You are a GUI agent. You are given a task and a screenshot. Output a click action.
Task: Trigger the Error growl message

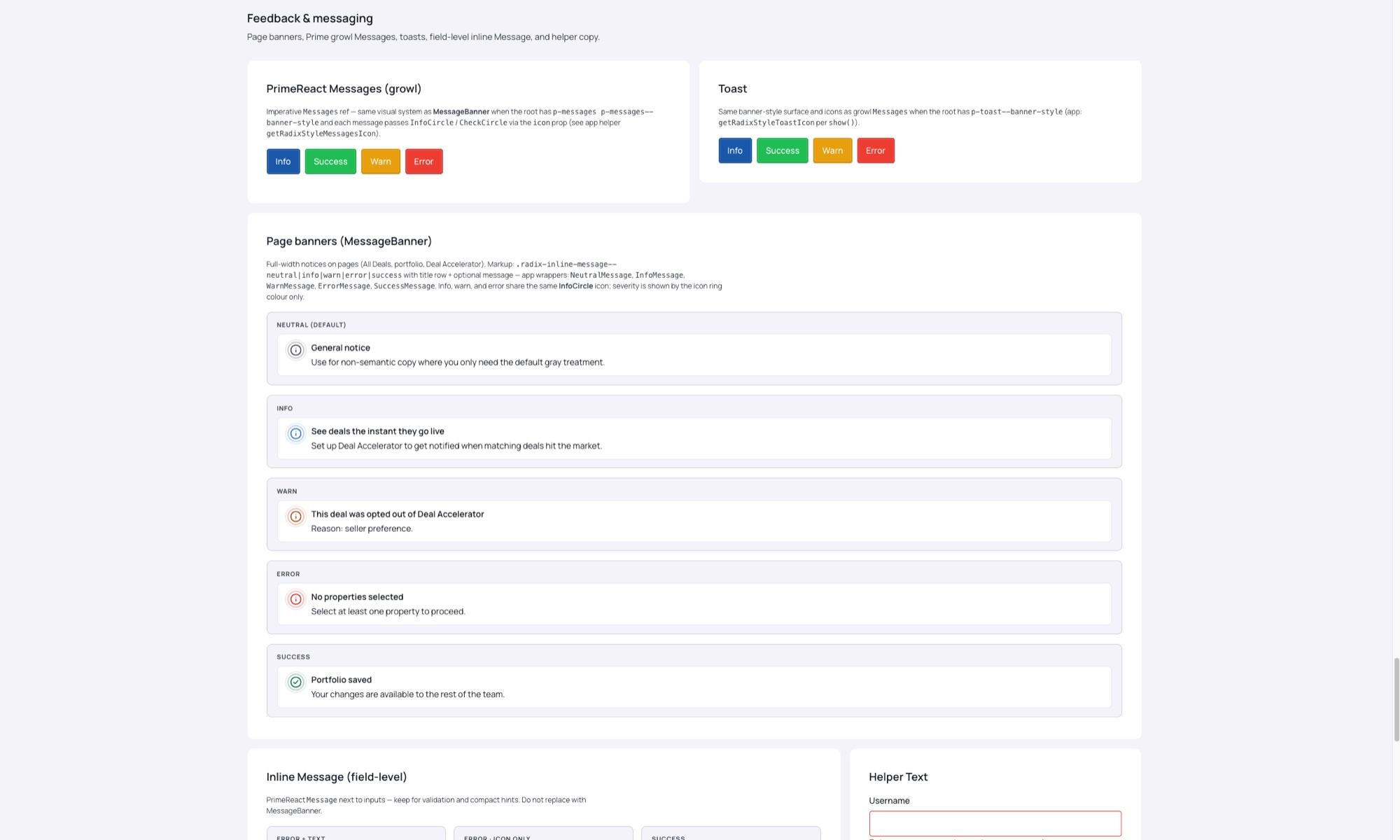tap(423, 162)
